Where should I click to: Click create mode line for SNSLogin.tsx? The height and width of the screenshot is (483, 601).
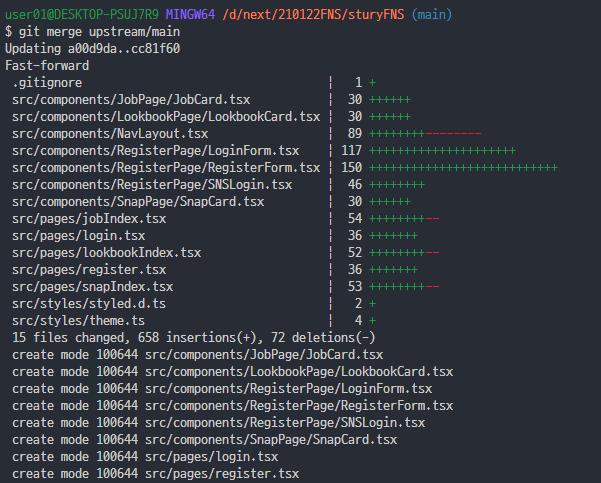[218, 422]
